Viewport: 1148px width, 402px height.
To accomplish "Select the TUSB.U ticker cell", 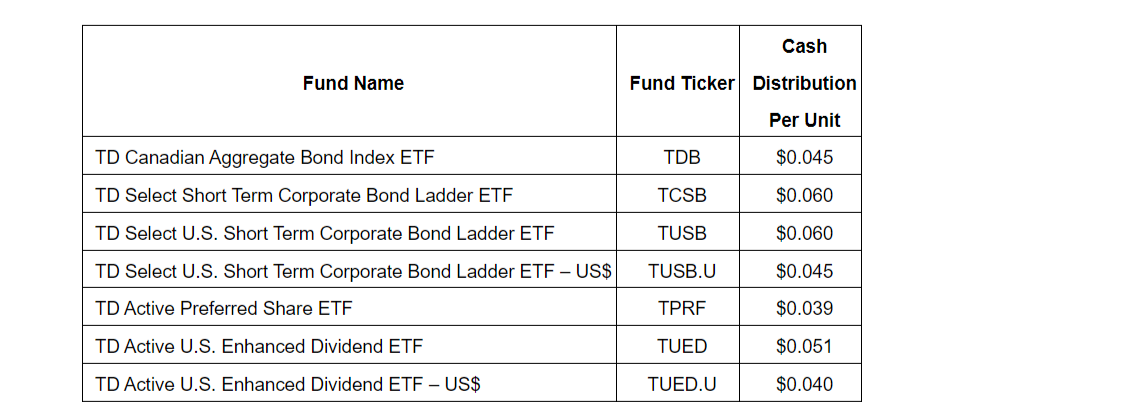I will tap(682, 271).
